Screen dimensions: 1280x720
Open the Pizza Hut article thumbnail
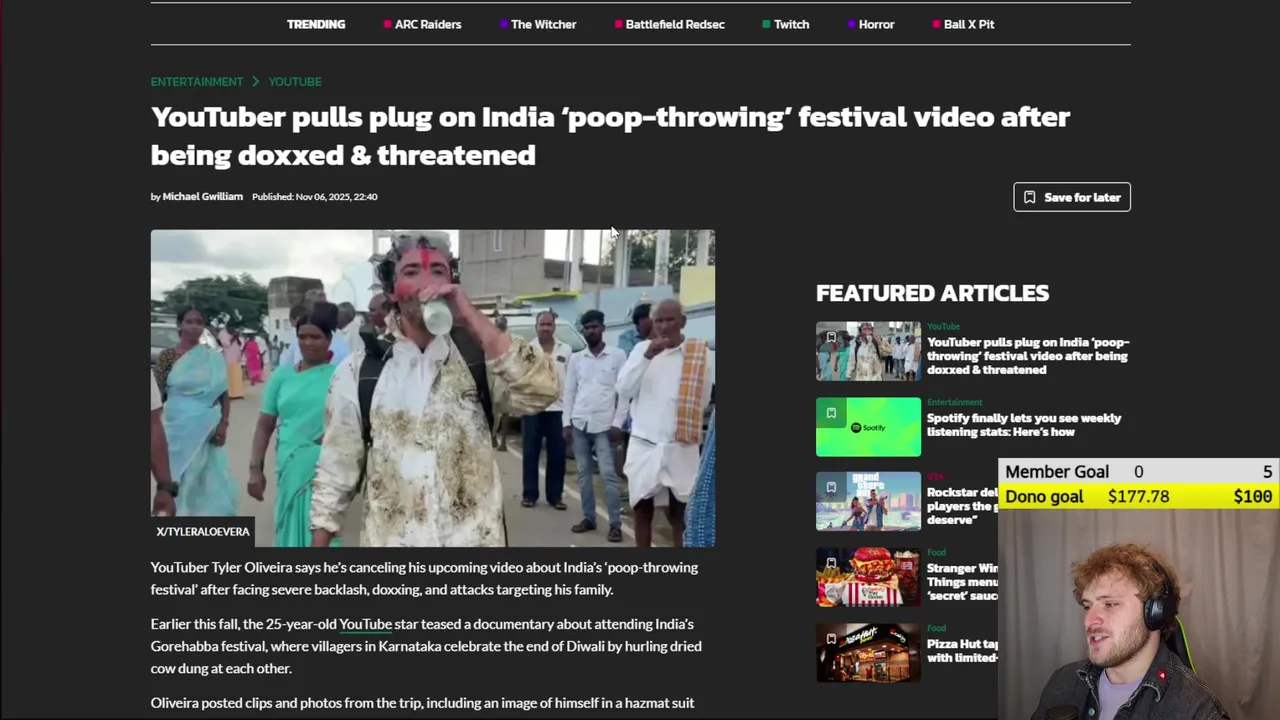coord(868,653)
